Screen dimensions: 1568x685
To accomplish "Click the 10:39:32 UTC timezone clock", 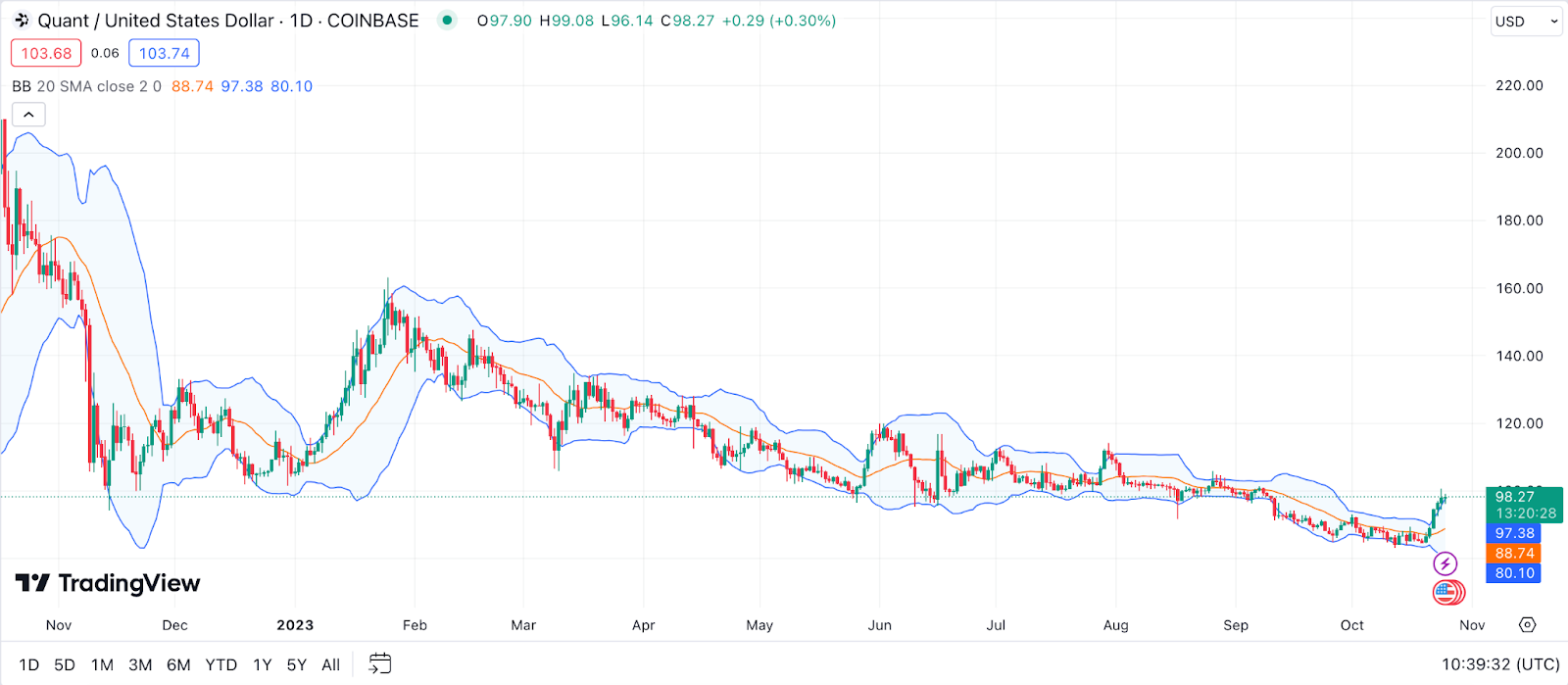I will [x=1499, y=664].
